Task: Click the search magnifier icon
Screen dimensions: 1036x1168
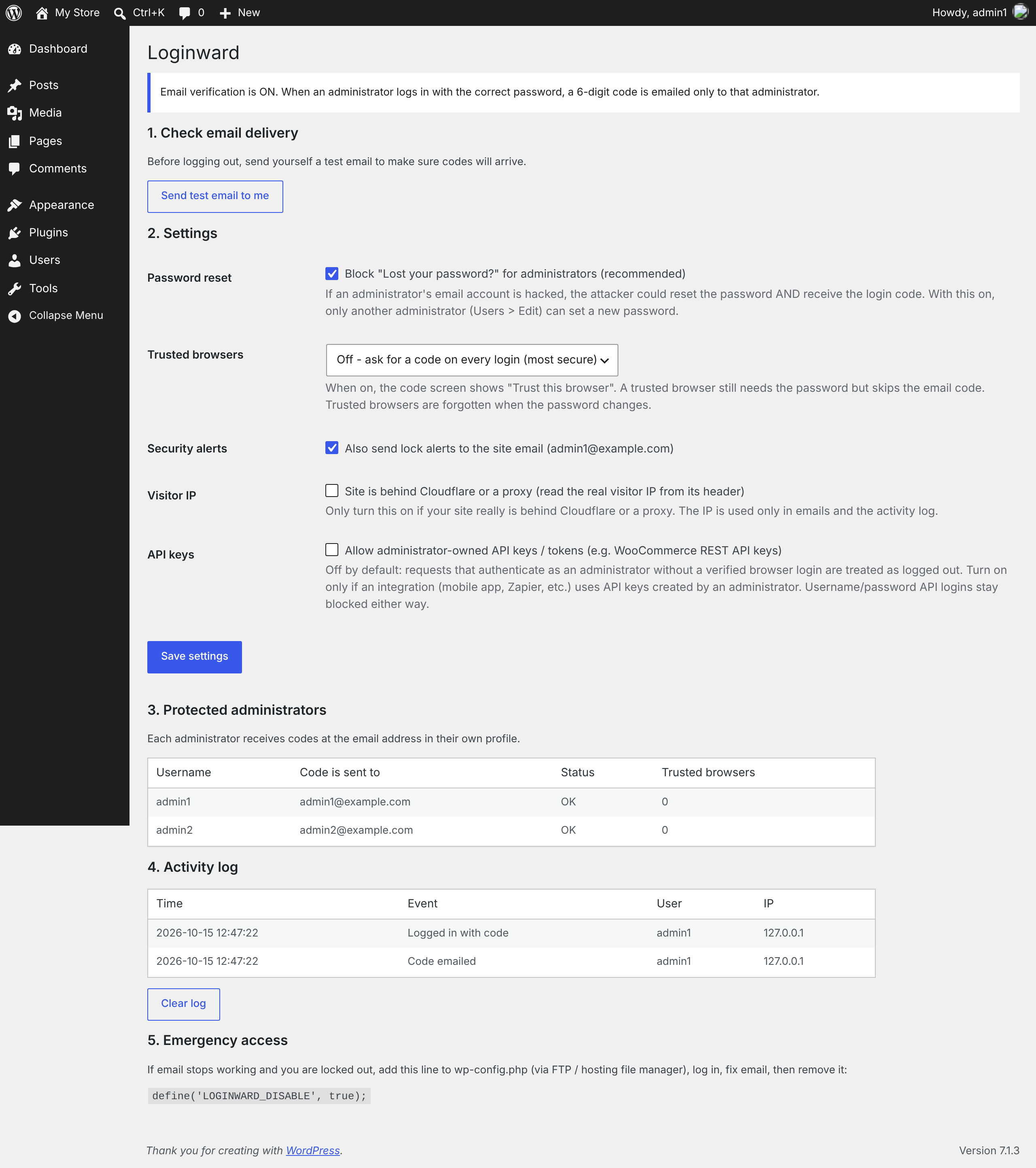Action: pyautogui.click(x=119, y=13)
